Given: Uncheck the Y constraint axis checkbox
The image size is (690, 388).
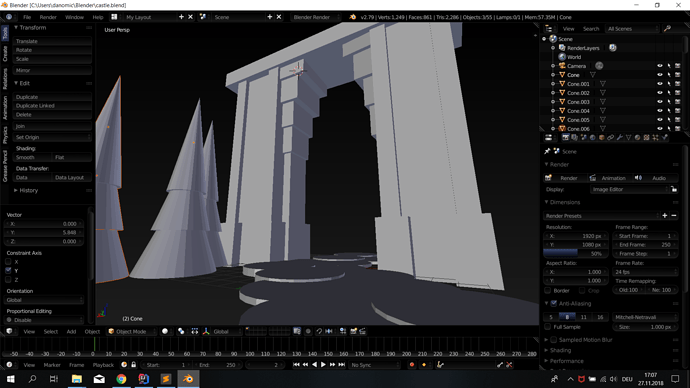Looking at the screenshot, I should pos(8,271).
